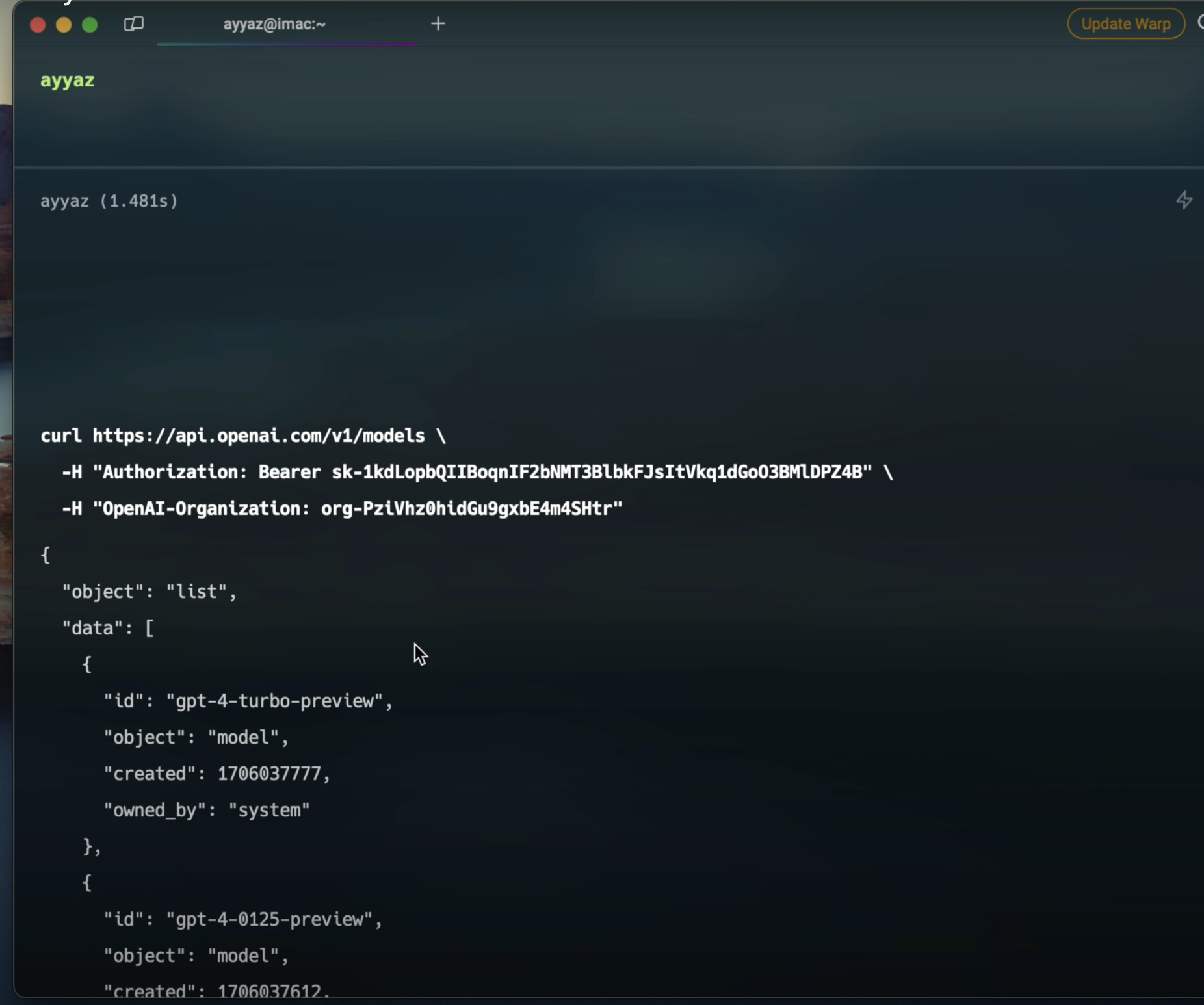This screenshot has width=1204, height=1005.
Task: Click the lightning bolt icon on the block
Action: click(x=1184, y=200)
